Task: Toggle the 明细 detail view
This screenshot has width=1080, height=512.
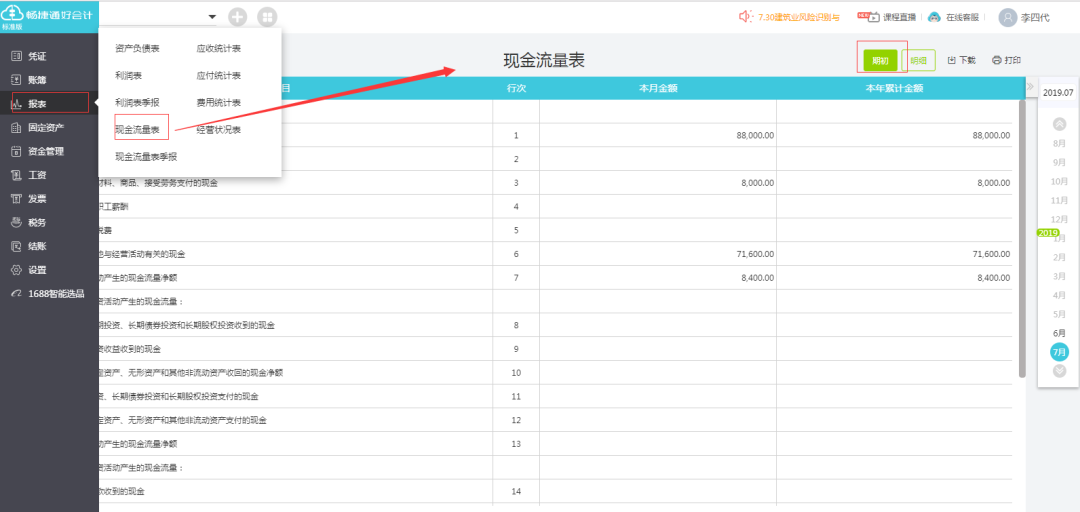Action: tap(918, 61)
